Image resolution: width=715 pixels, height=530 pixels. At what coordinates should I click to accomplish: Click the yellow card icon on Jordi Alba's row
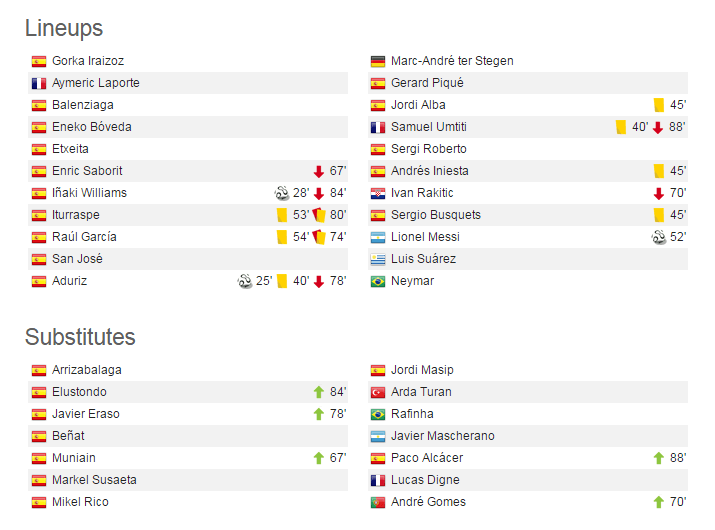[x=658, y=105]
